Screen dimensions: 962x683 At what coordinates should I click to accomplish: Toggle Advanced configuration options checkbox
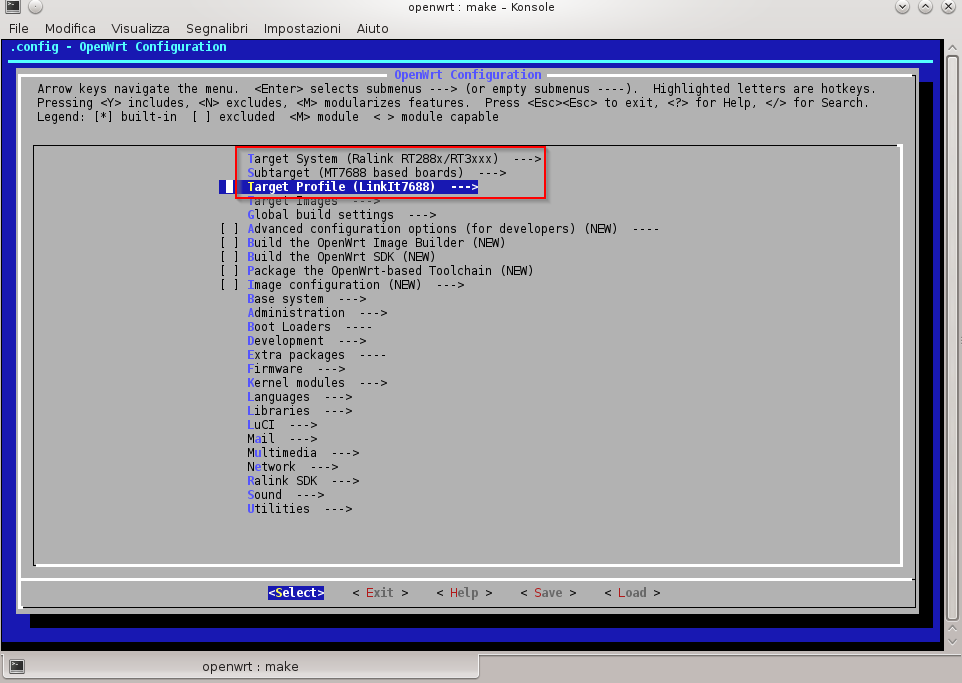230,229
